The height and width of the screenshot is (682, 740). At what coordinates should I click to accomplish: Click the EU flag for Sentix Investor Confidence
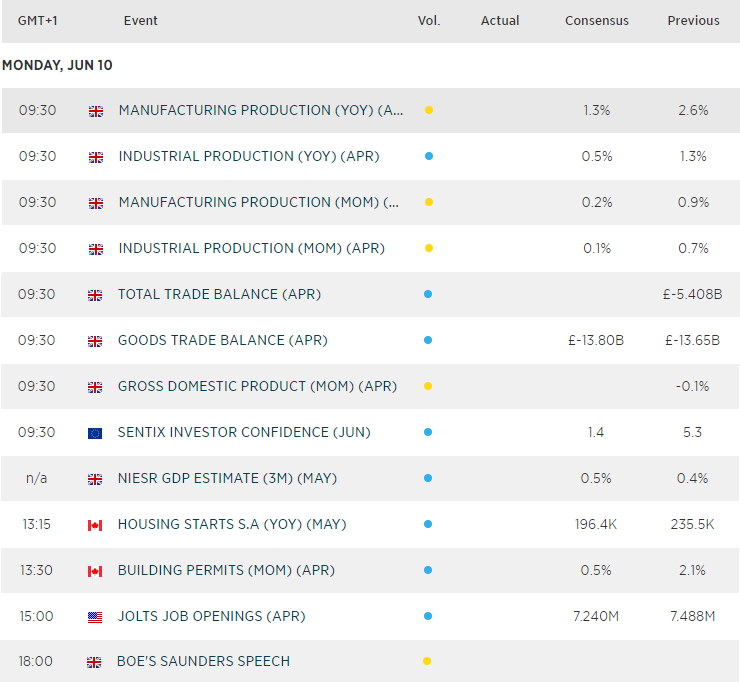(x=96, y=433)
